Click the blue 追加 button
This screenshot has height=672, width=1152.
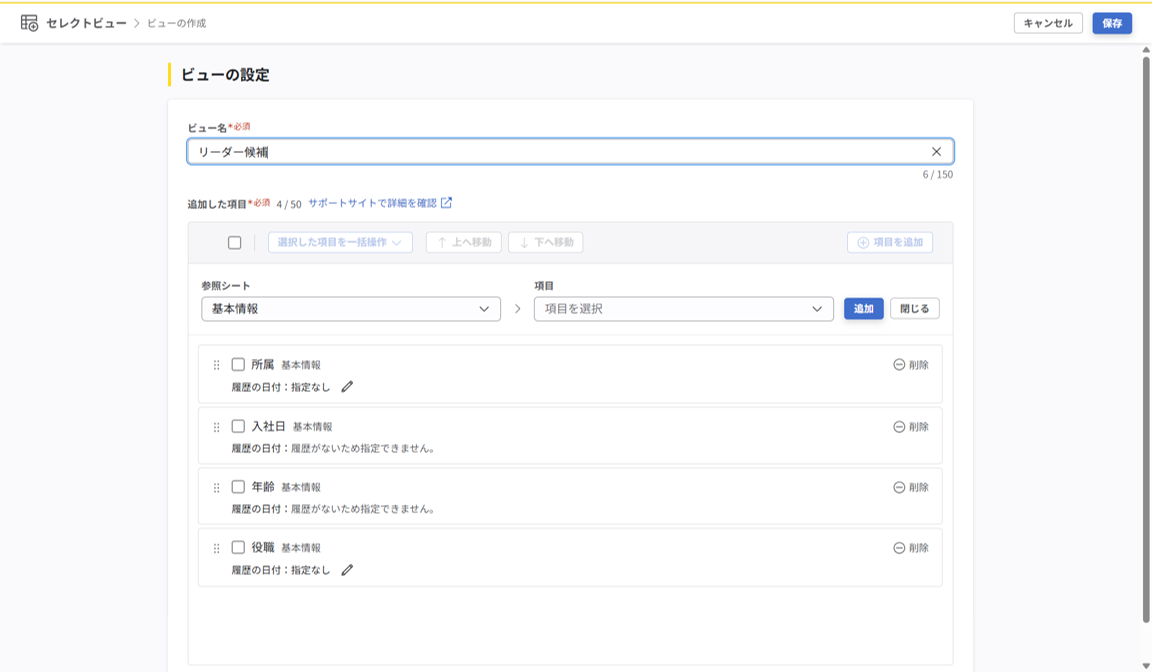coord(863,308)
